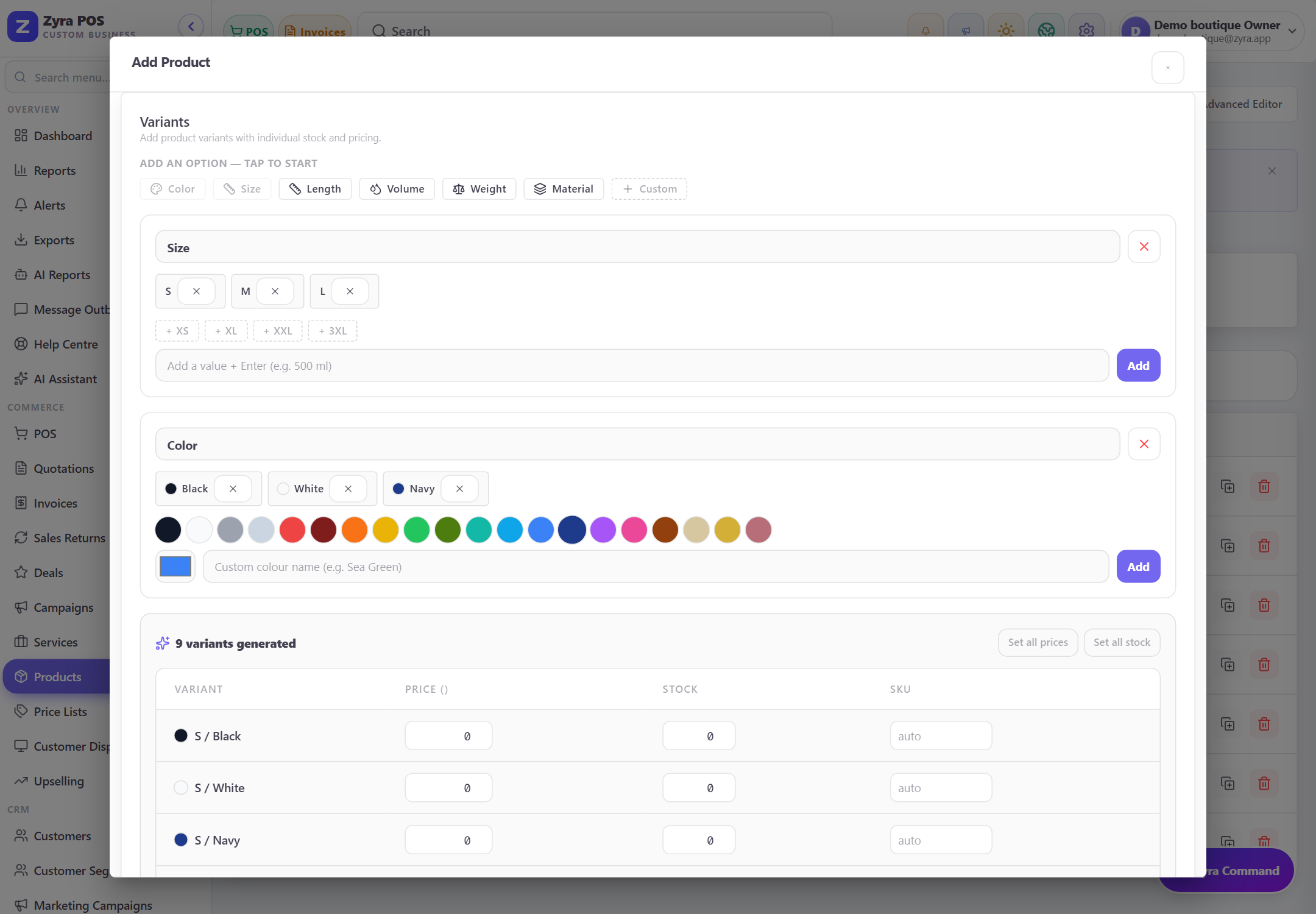Click the S / Navy SKU field
Screen dimensions: 1316x914
click(x=941, y=840)
